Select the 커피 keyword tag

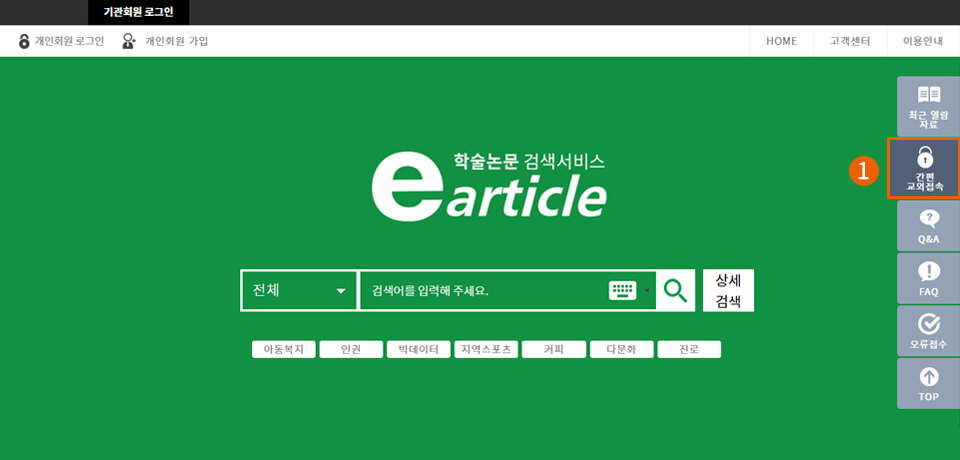pos(554,350)
